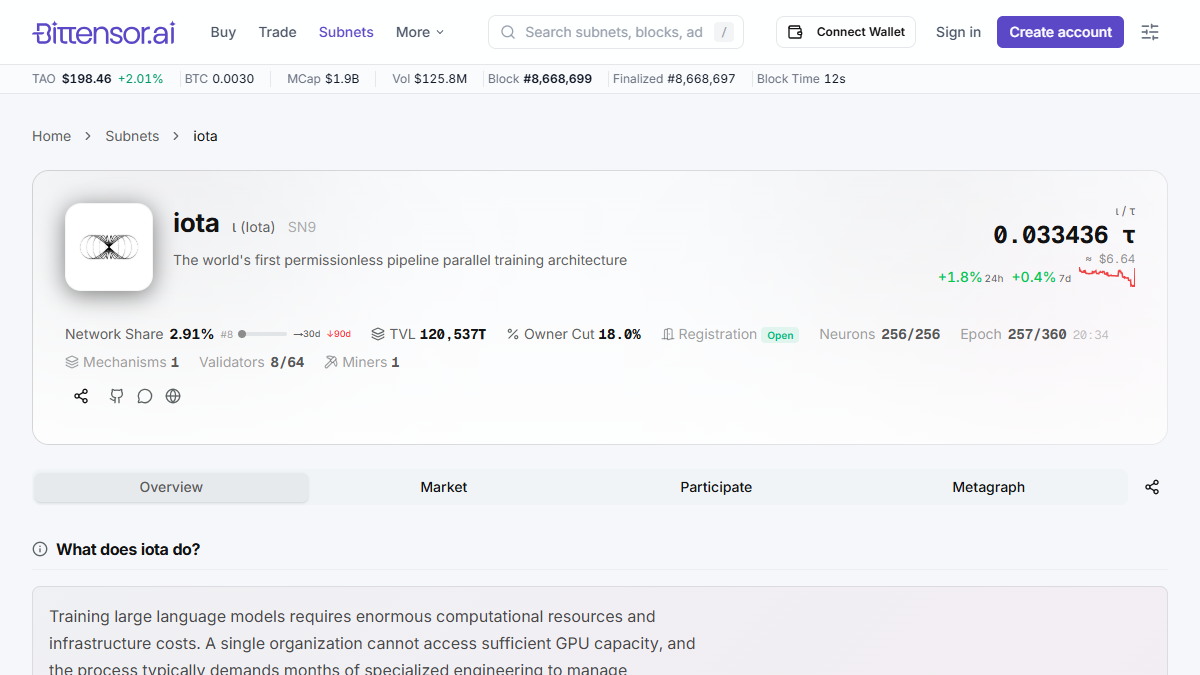
Task: Click the network share rank slider
Action: [262, 334]
